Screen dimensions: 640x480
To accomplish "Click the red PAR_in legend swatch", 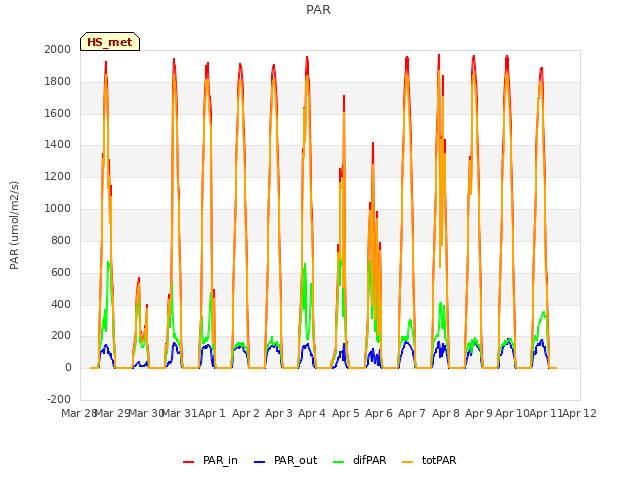I will point(188,462).
